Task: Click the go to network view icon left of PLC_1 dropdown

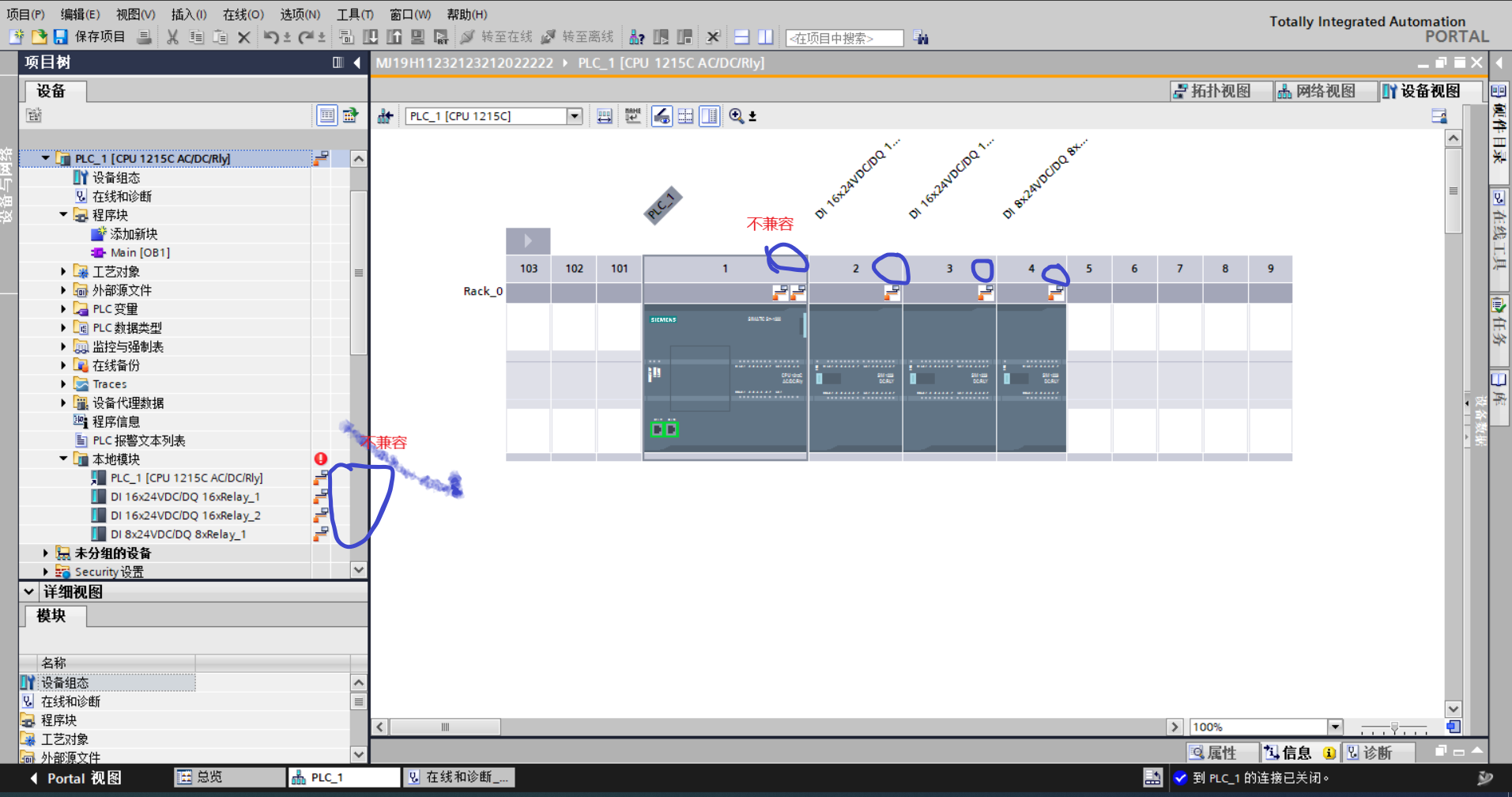Action: click(385, 116)
